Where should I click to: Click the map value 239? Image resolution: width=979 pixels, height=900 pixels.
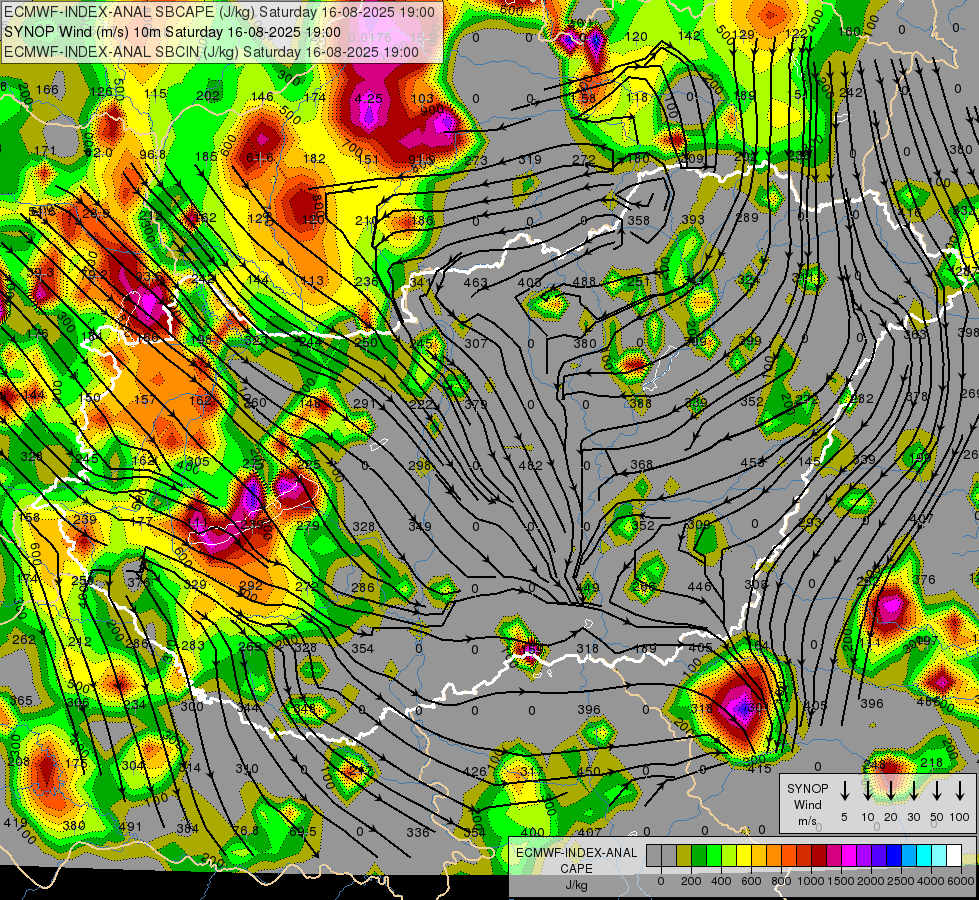(x=85, y=520)
